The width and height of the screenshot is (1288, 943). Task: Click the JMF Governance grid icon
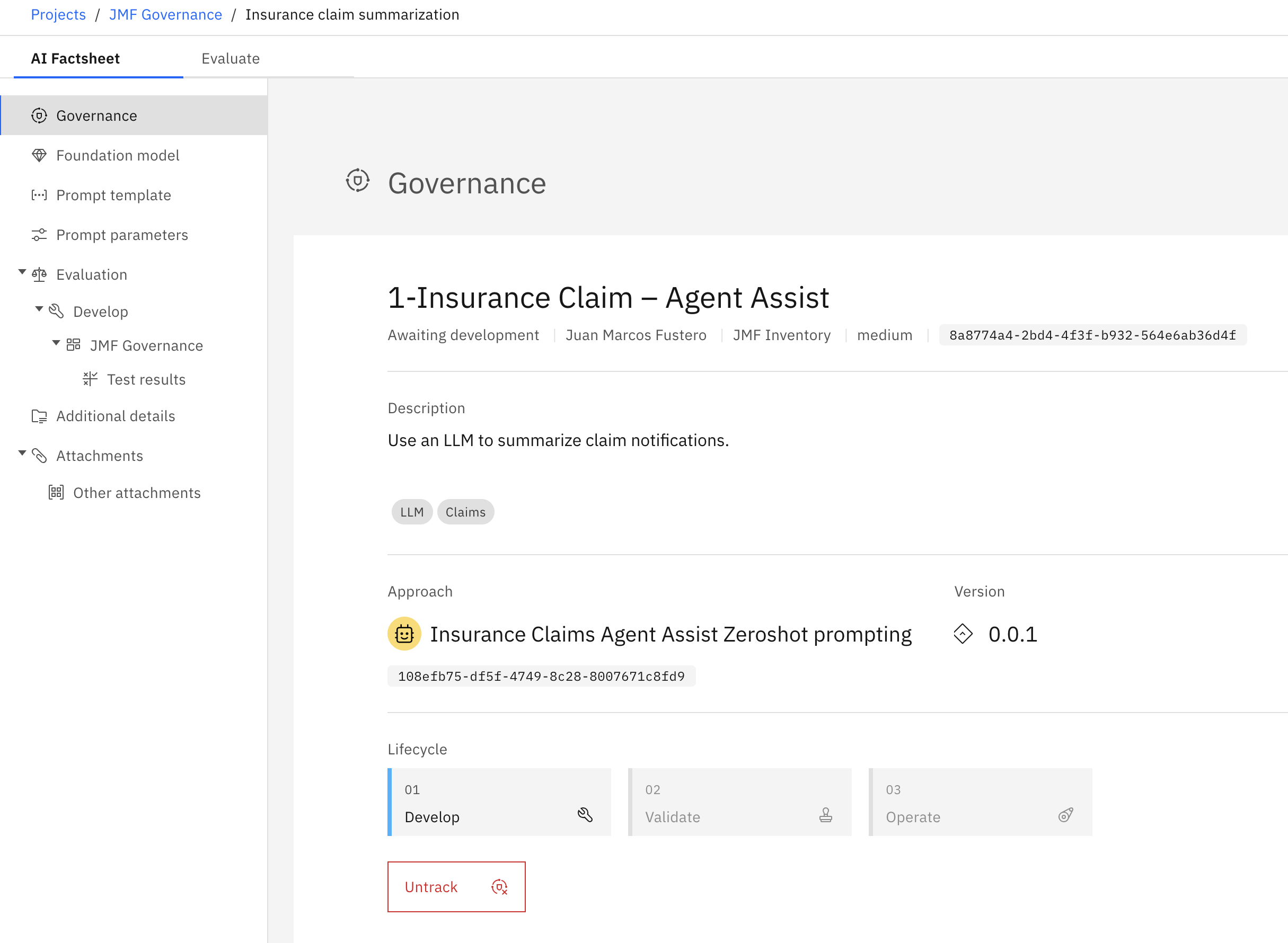click(73, 345)
